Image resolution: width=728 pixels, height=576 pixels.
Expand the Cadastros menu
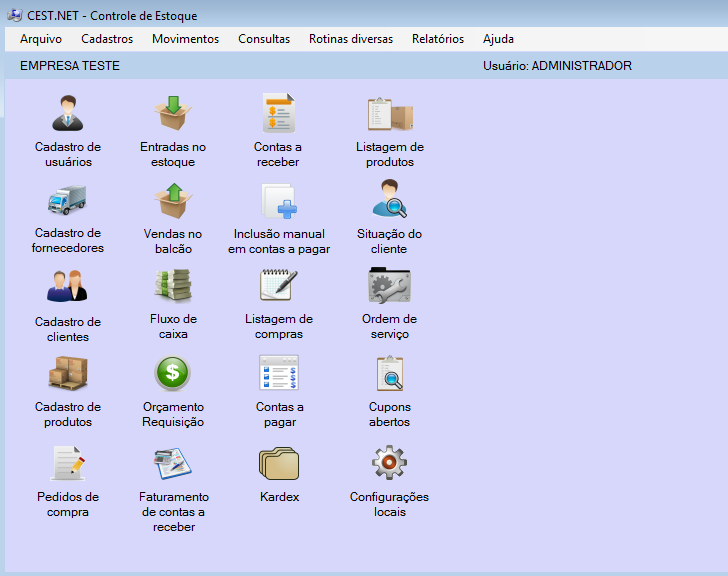(x=107, y=39)
